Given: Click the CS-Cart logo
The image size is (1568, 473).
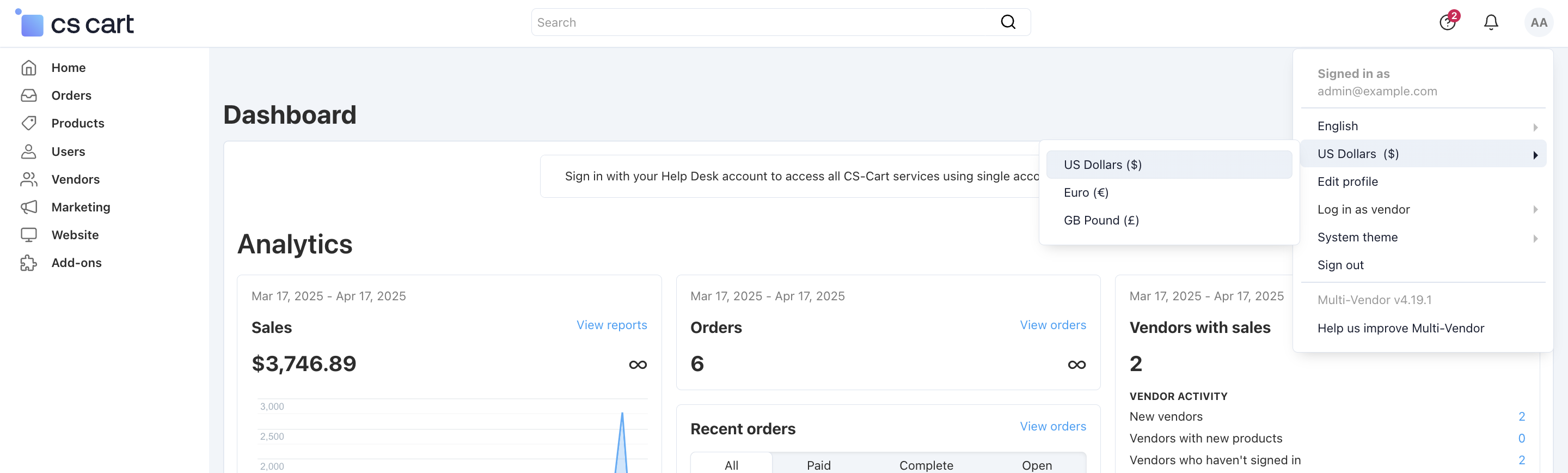Looking at the screenshot, I should (x=74, y=23).
